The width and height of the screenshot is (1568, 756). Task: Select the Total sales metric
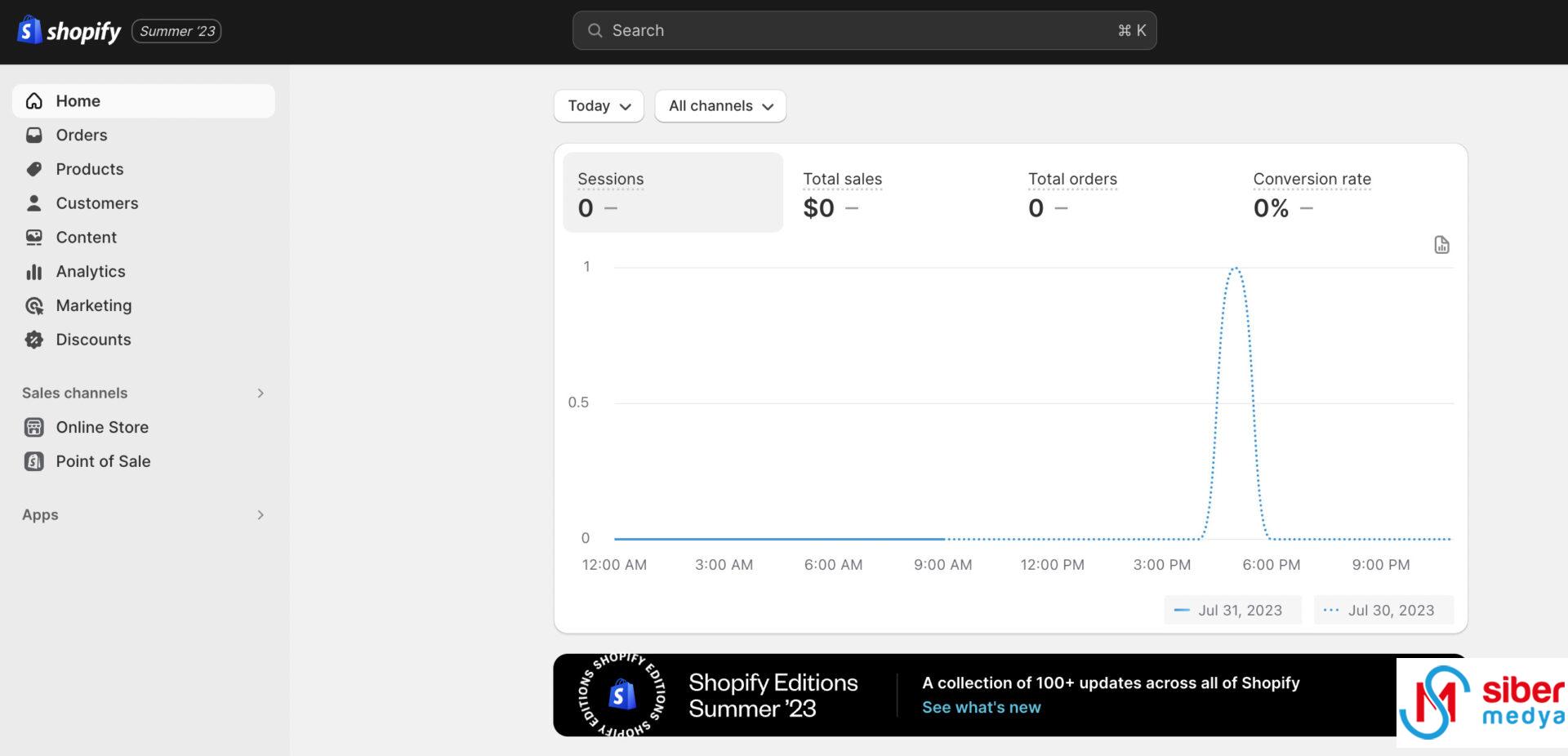point(898,193)
